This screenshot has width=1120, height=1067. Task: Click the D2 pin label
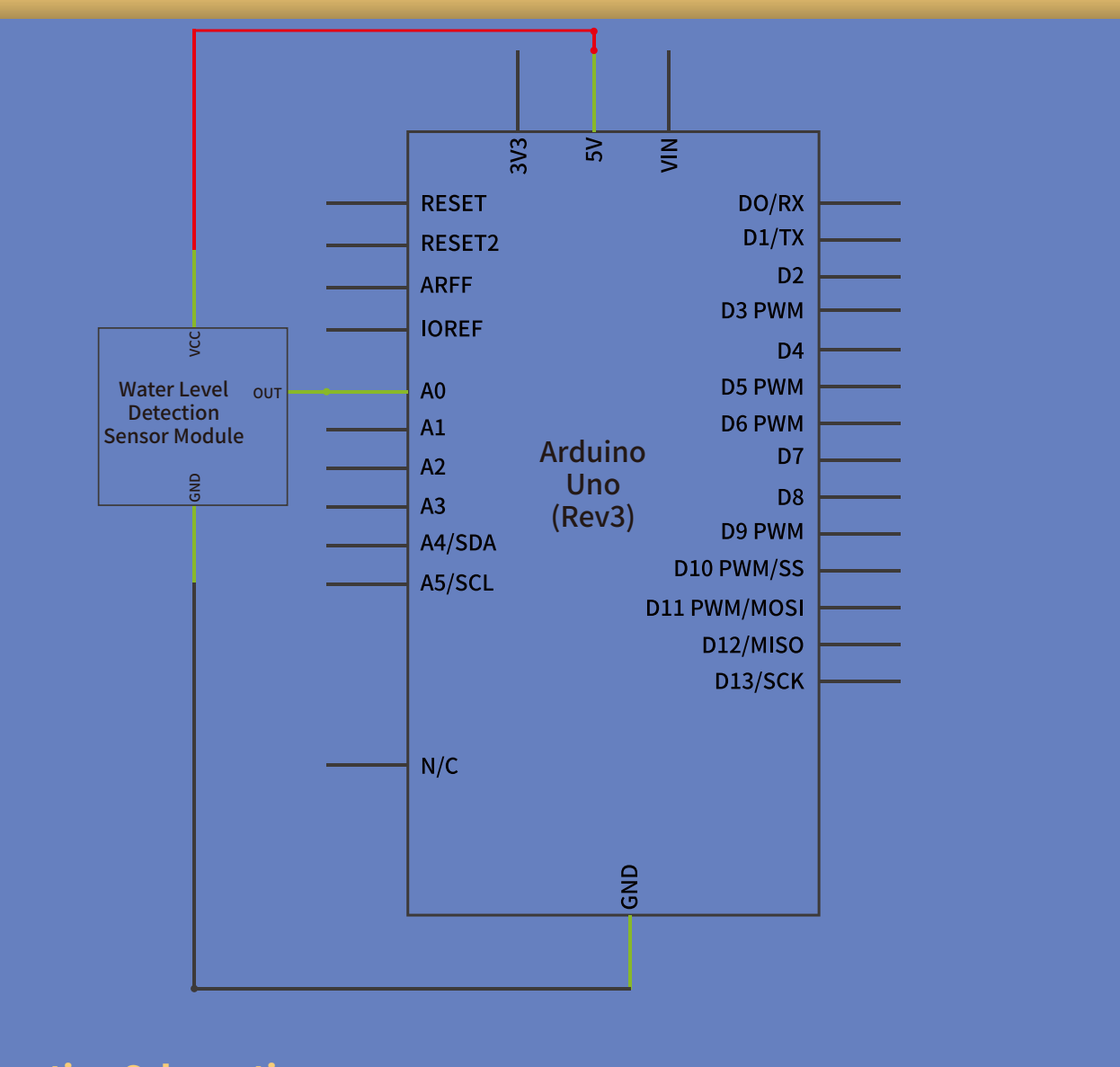click(791, 276)
